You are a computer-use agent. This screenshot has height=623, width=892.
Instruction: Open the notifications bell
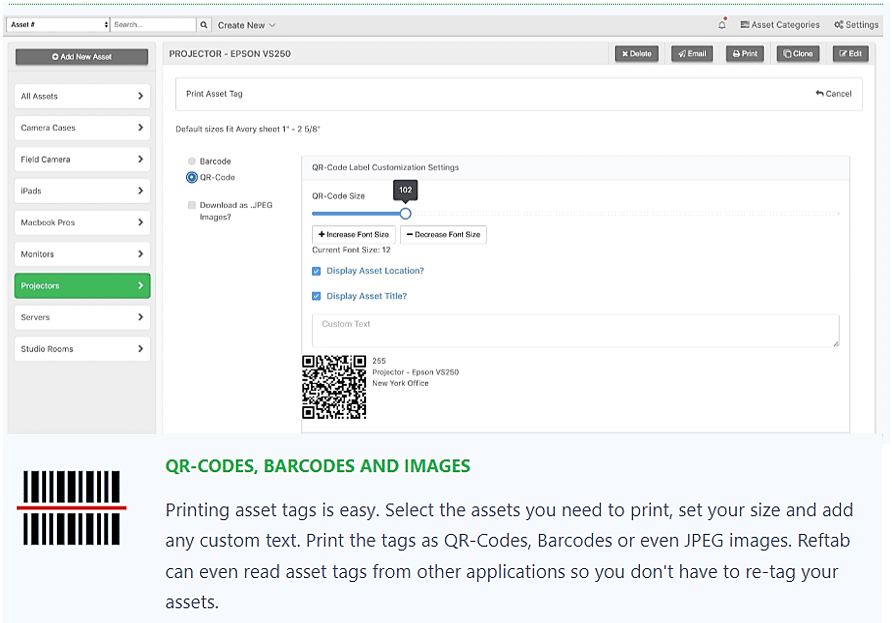click(722, 25)
